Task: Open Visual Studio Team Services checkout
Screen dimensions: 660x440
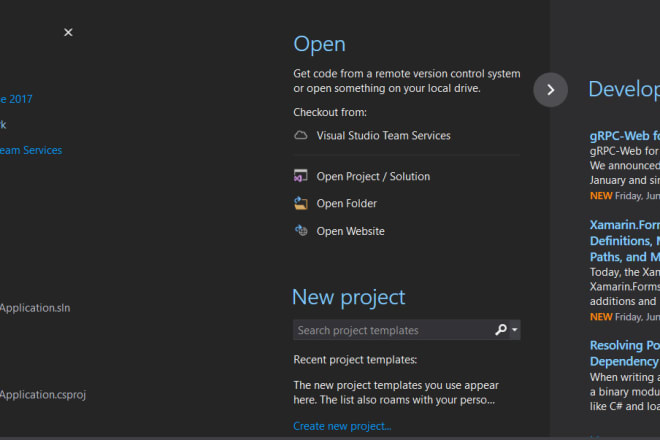Action: pyautogui.click(x=383, y=136)
